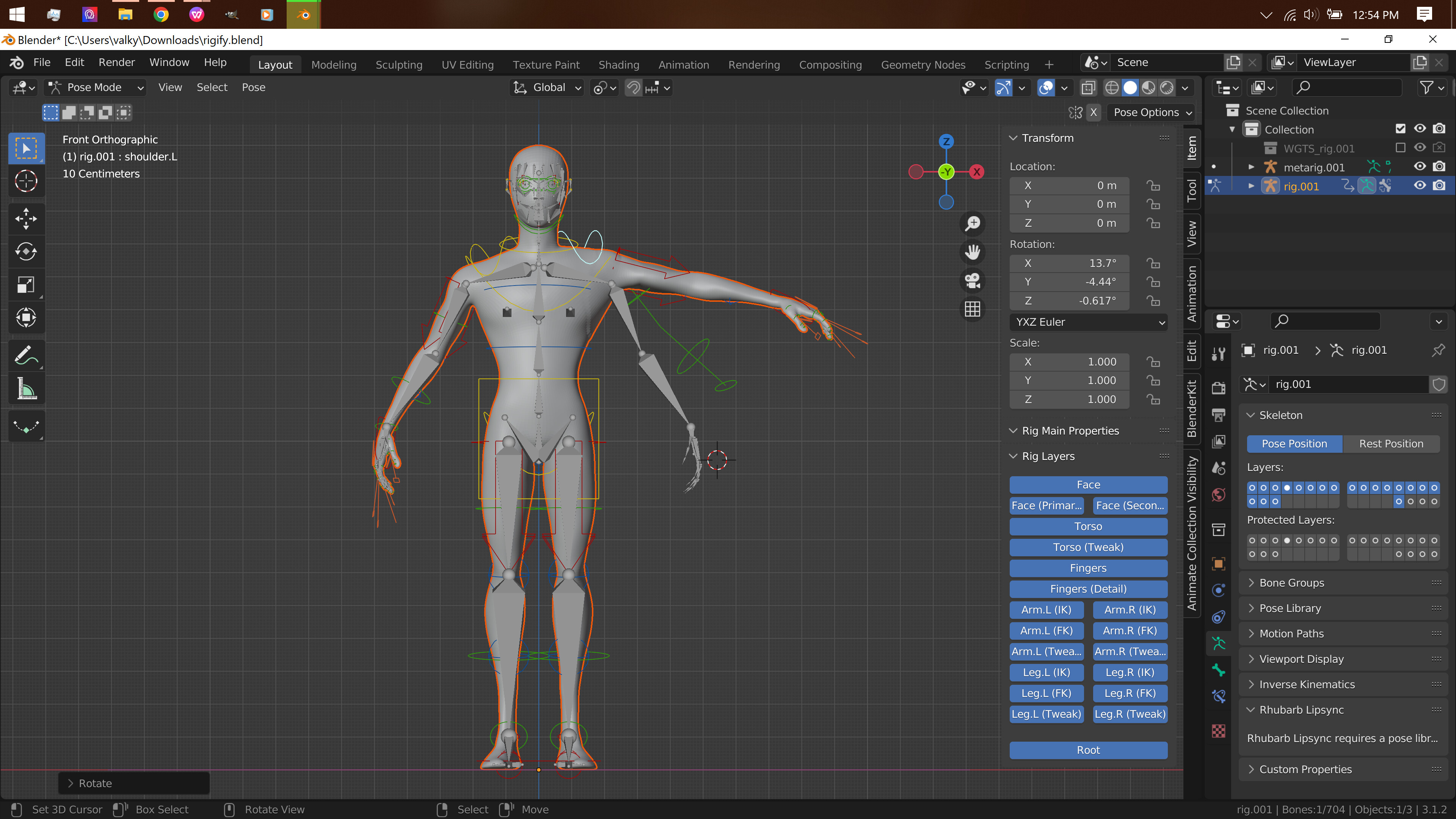Image resolution: width=1456 pixels, height=819 pixels.
Task: Open Chrome from the Windows taskbar
Action: (161, 15)
